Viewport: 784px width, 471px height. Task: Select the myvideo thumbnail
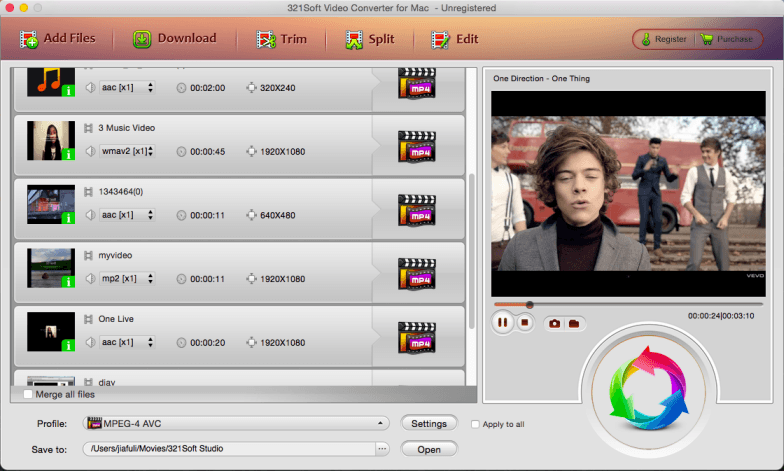point(51,268)
